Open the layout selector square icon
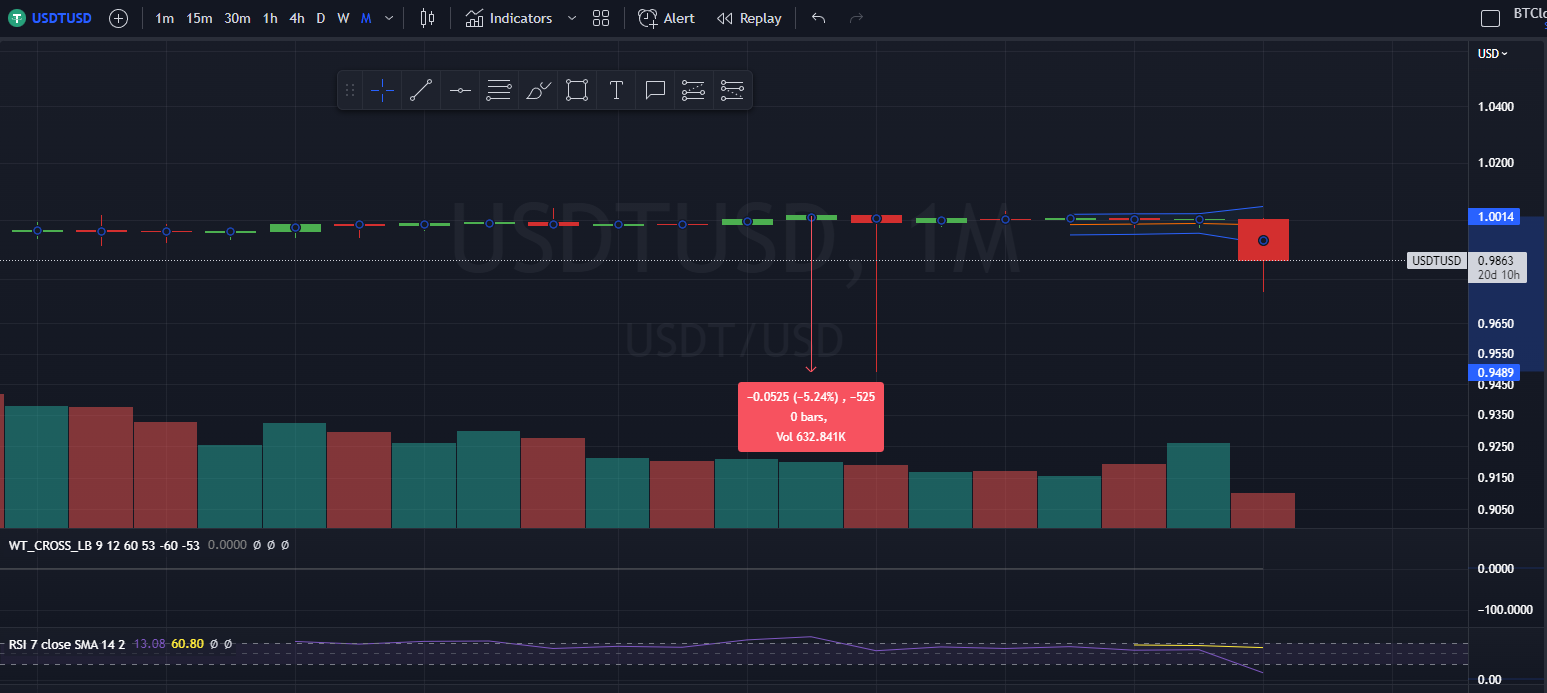 (x=1490, y=18)
